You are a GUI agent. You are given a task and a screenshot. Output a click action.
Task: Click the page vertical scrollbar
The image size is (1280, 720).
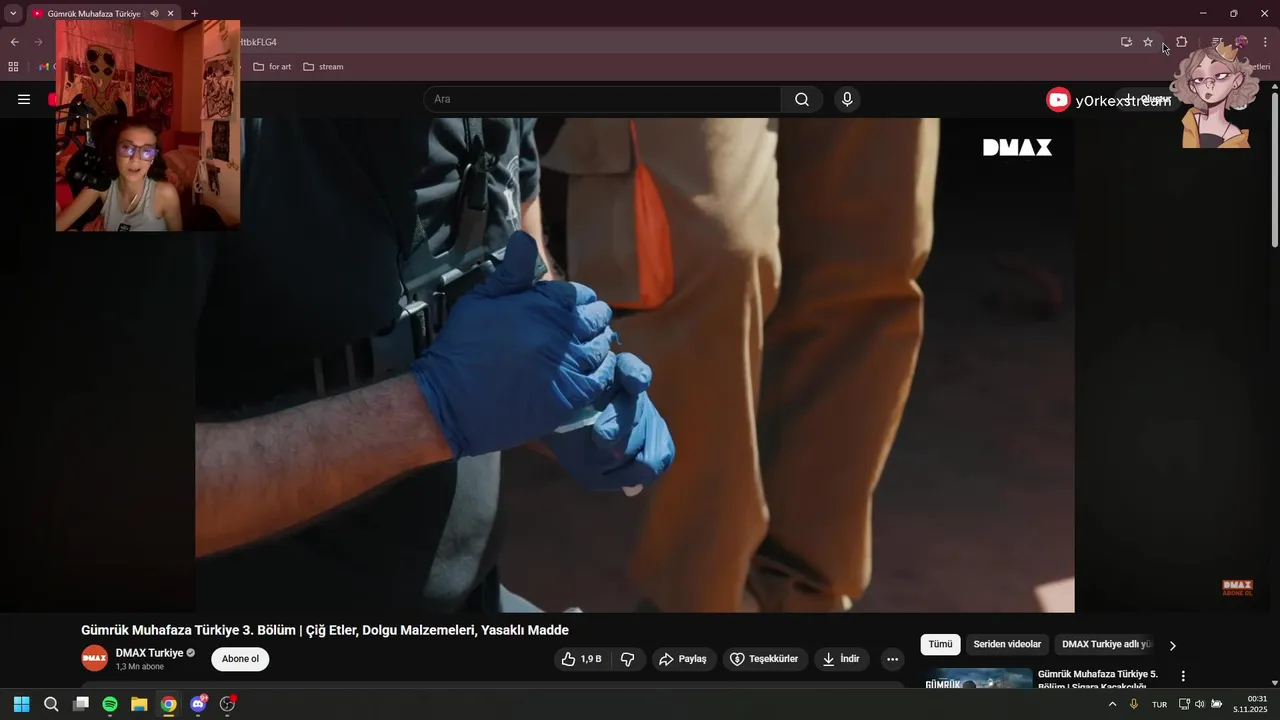click(1275, 170)
